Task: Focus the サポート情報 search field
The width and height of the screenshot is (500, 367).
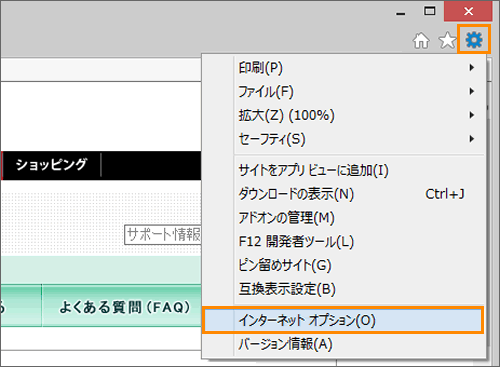Action: [x=163, y=235]
